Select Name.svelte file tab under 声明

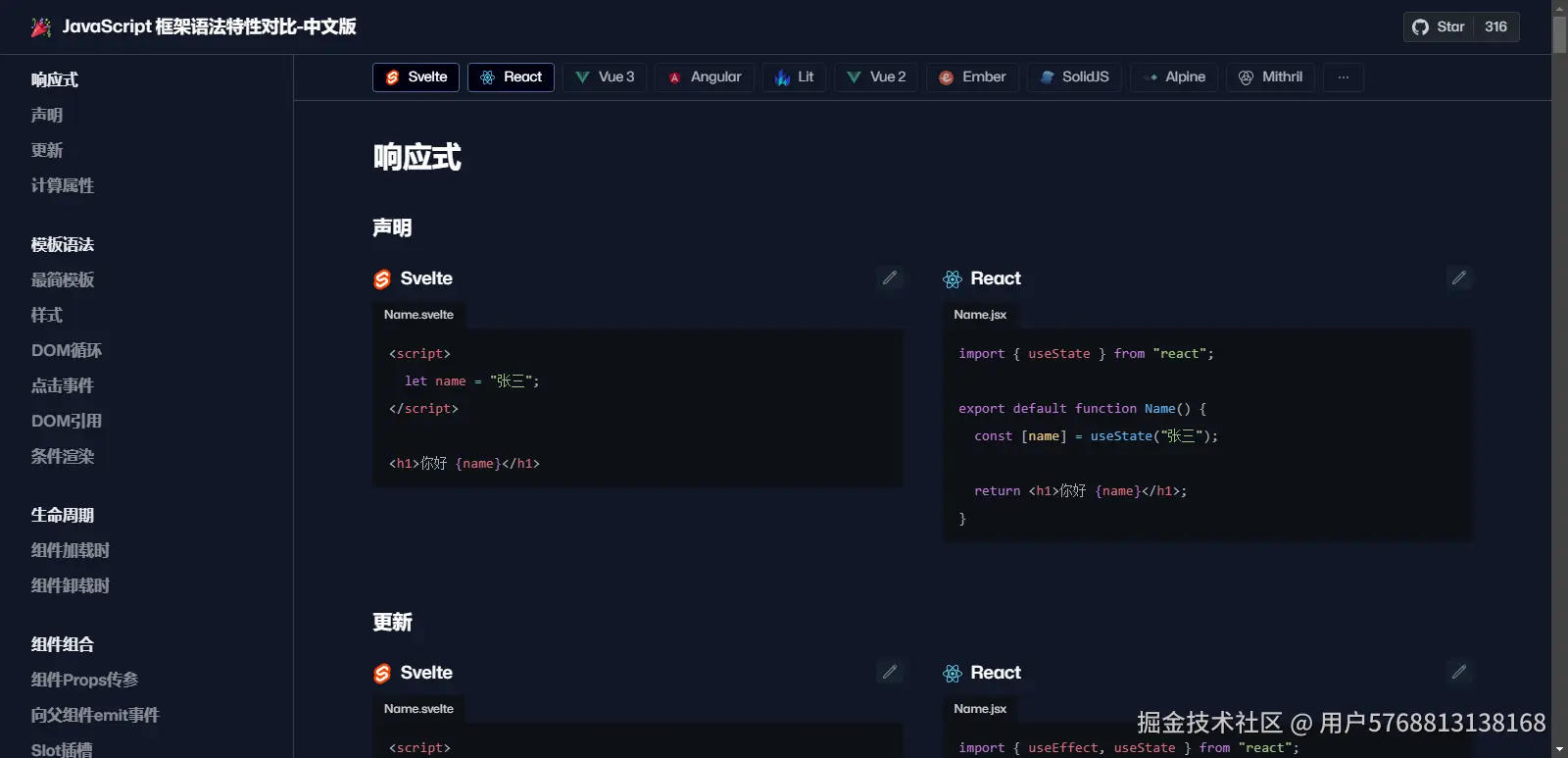click(418, 315)
